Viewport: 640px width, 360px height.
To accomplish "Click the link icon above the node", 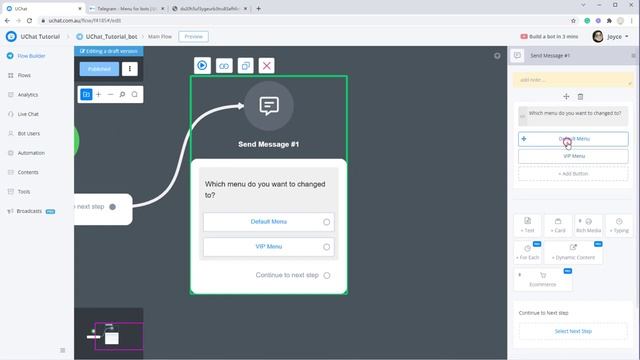I will coord(224,65).
